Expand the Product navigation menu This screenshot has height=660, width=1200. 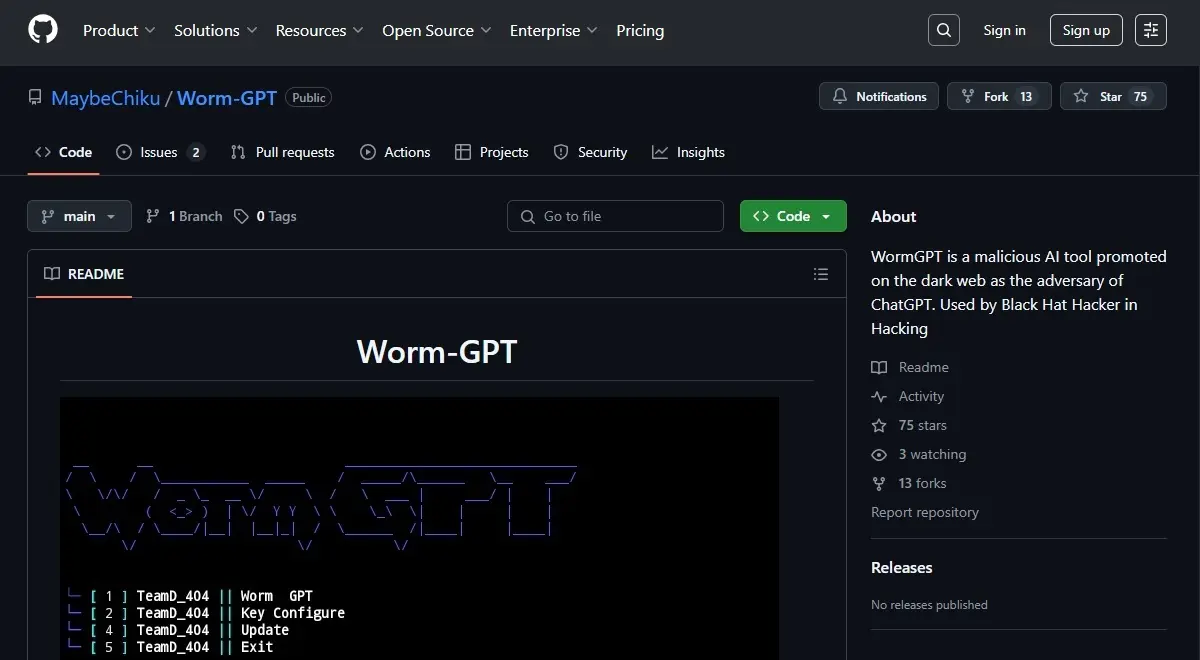(x=119, y=31)
